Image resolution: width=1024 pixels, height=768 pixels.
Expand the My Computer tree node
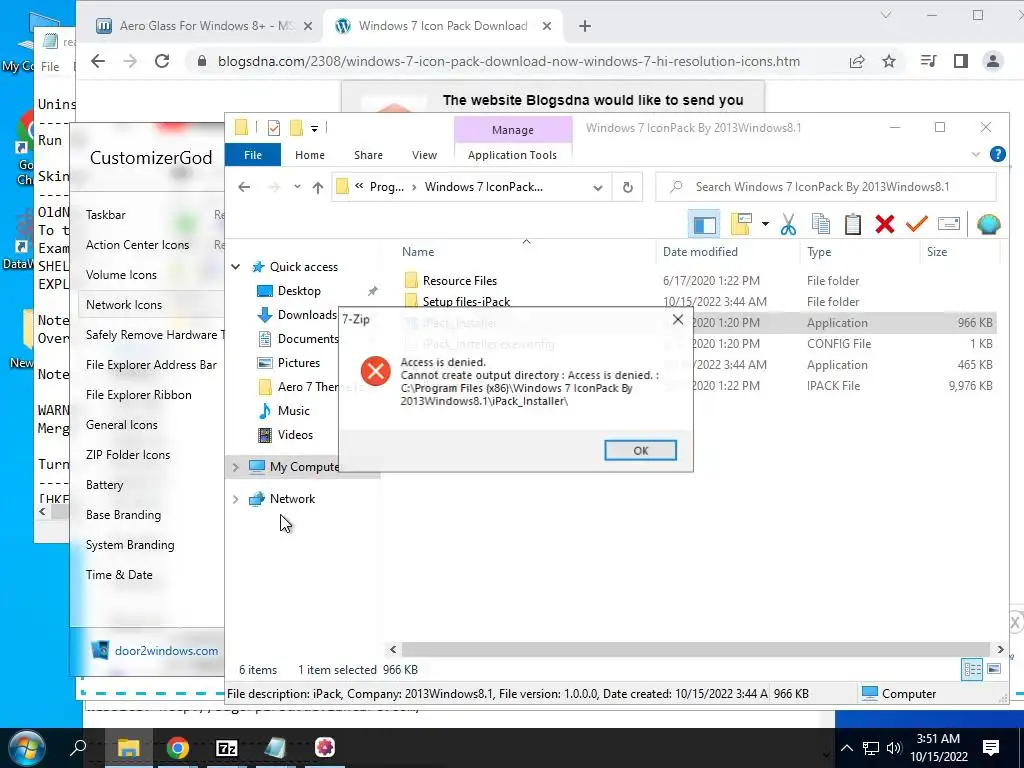[x=236, y=466]
